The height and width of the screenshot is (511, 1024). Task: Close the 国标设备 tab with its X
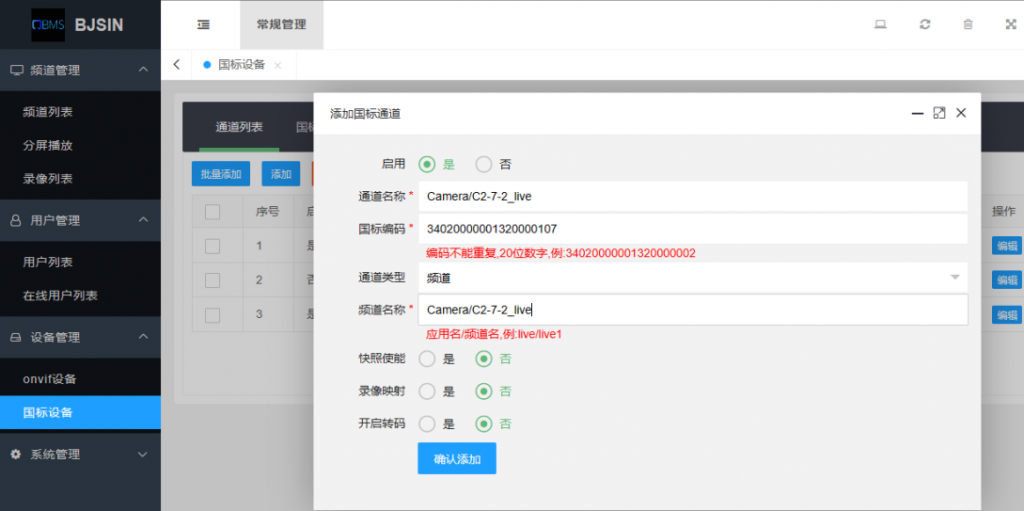pyautogui.click(x=278, y=65)
